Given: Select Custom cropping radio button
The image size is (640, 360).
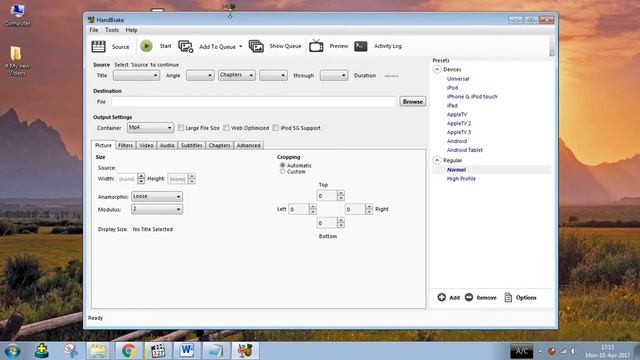Looking at the screenshot, I should tap(282, 172).
